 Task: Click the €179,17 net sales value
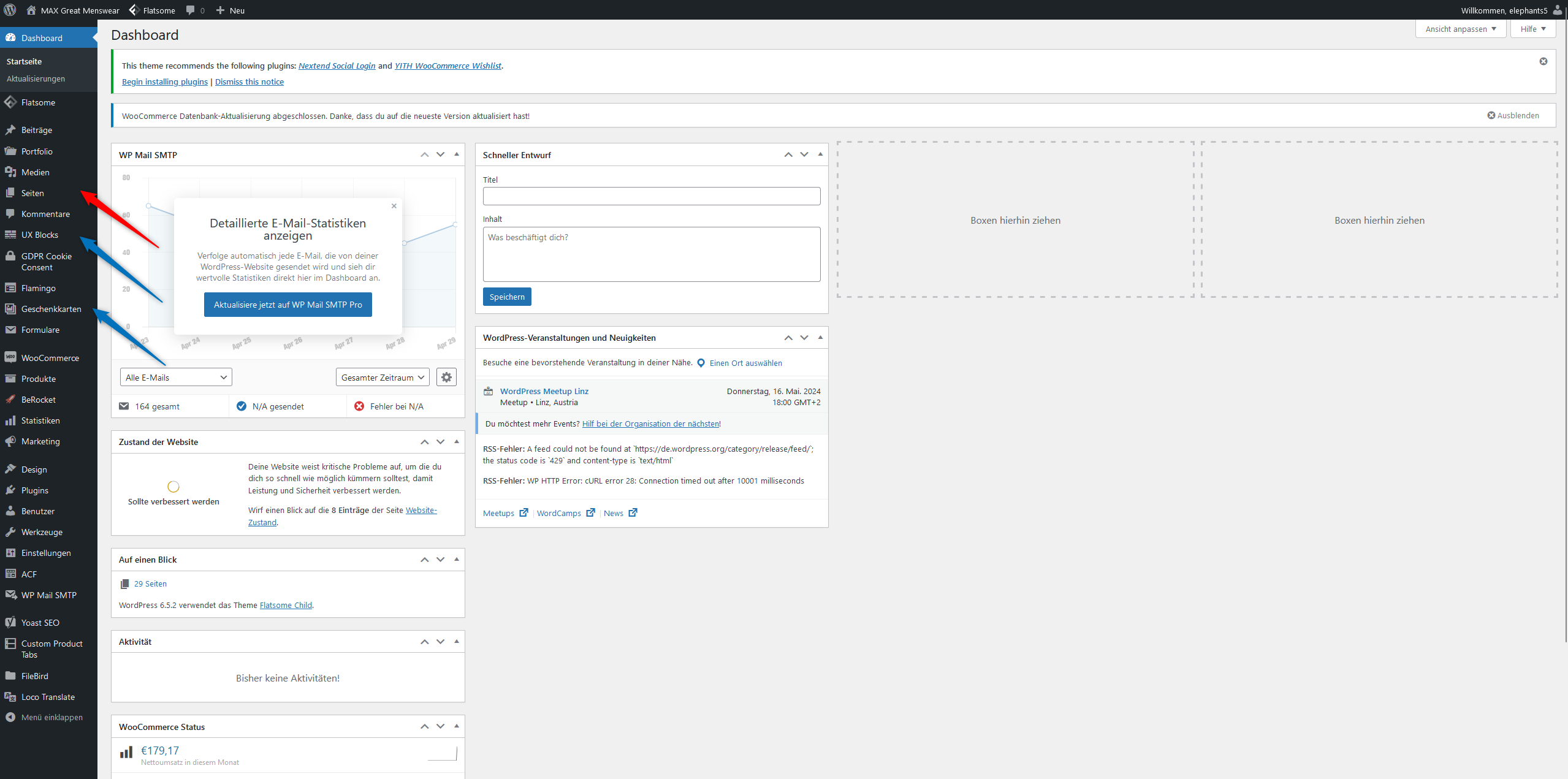tap(160, 750)
